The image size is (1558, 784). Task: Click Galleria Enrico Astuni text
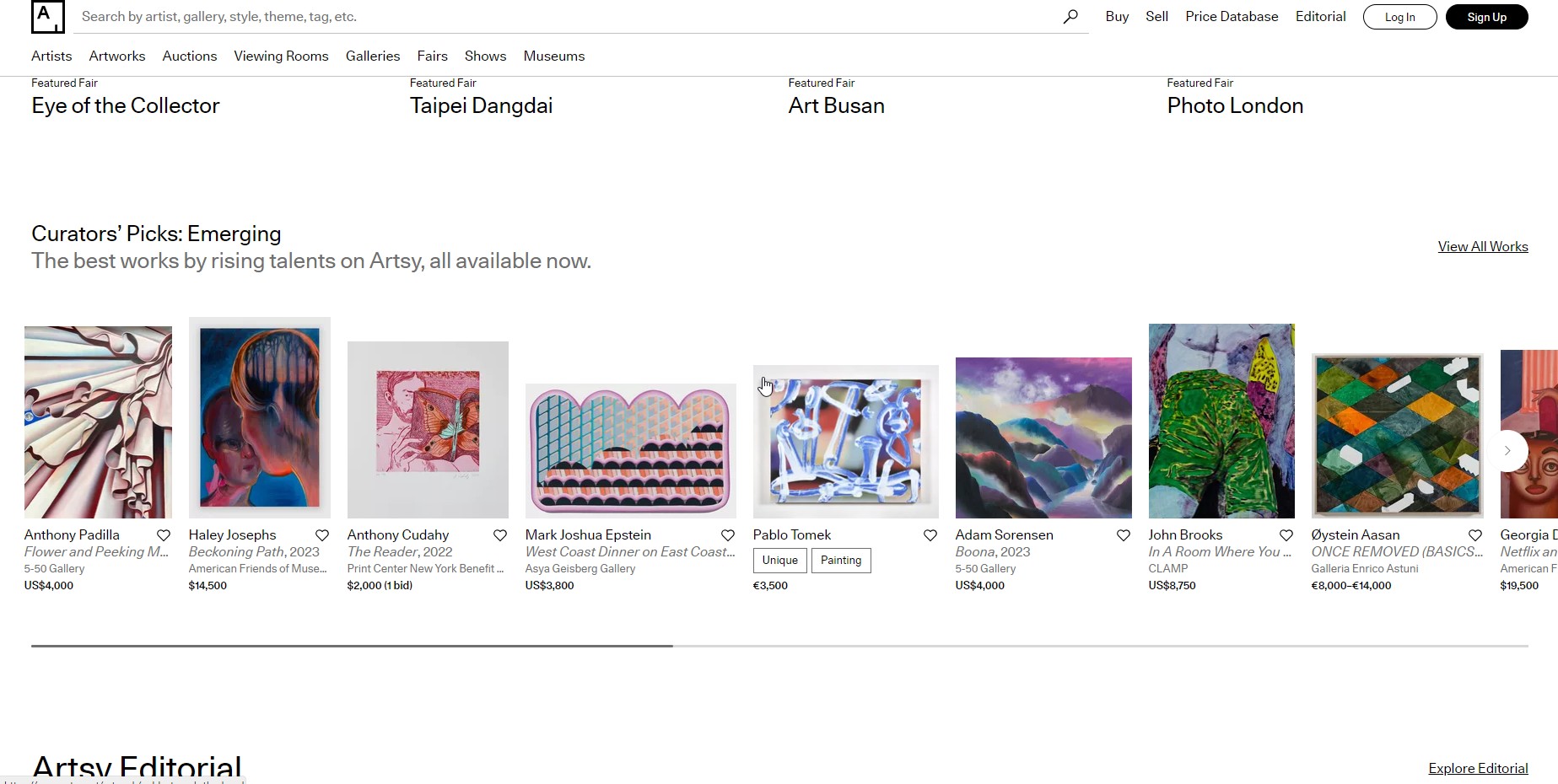[1365, 569]
